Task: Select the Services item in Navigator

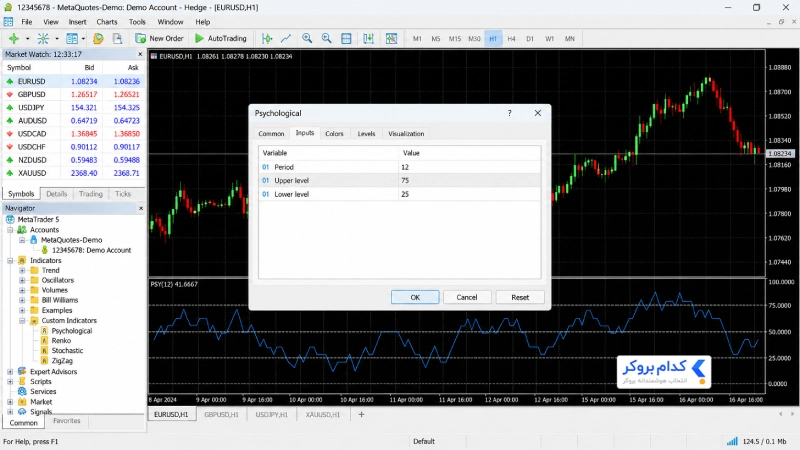Action: click(x=43, y=391)
